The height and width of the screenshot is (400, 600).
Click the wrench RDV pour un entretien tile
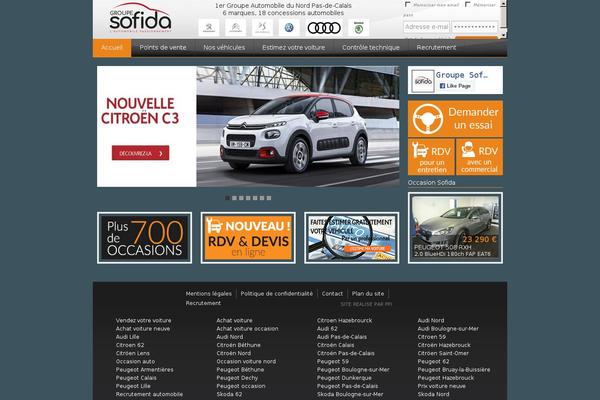coord(431,157)
